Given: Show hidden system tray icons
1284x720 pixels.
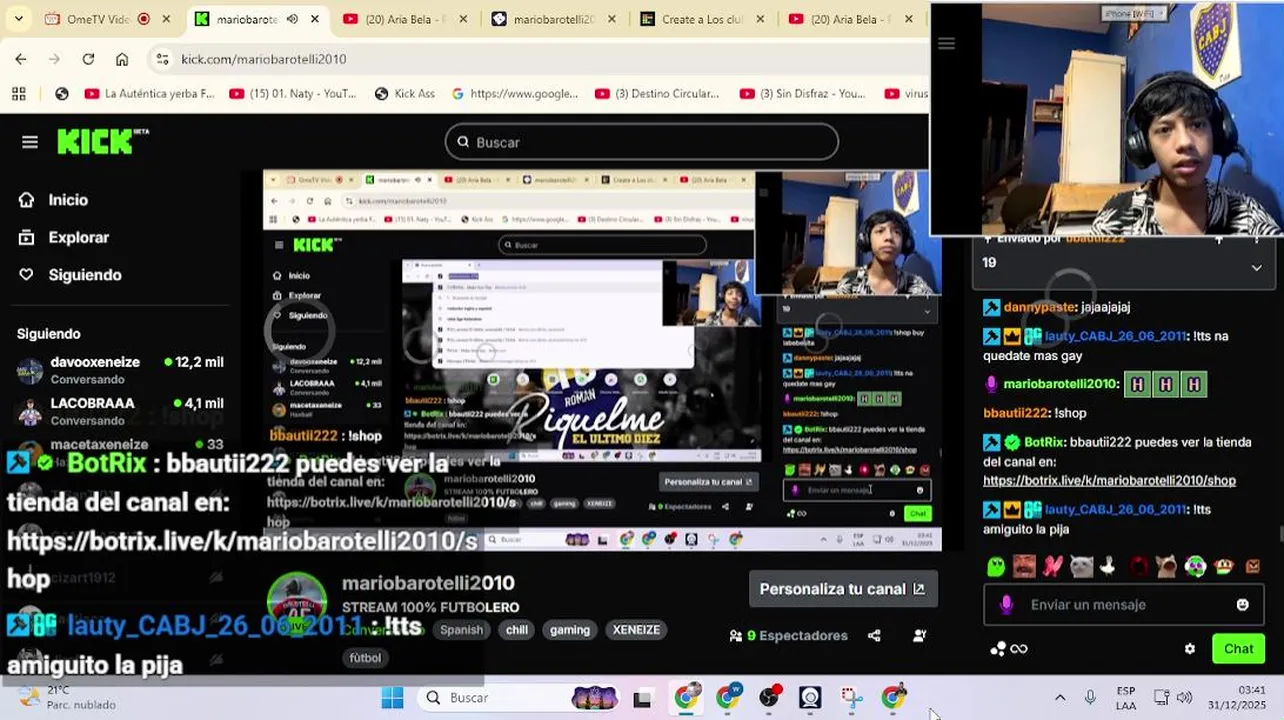Looking at the screenshot, I should point(1060,697).
